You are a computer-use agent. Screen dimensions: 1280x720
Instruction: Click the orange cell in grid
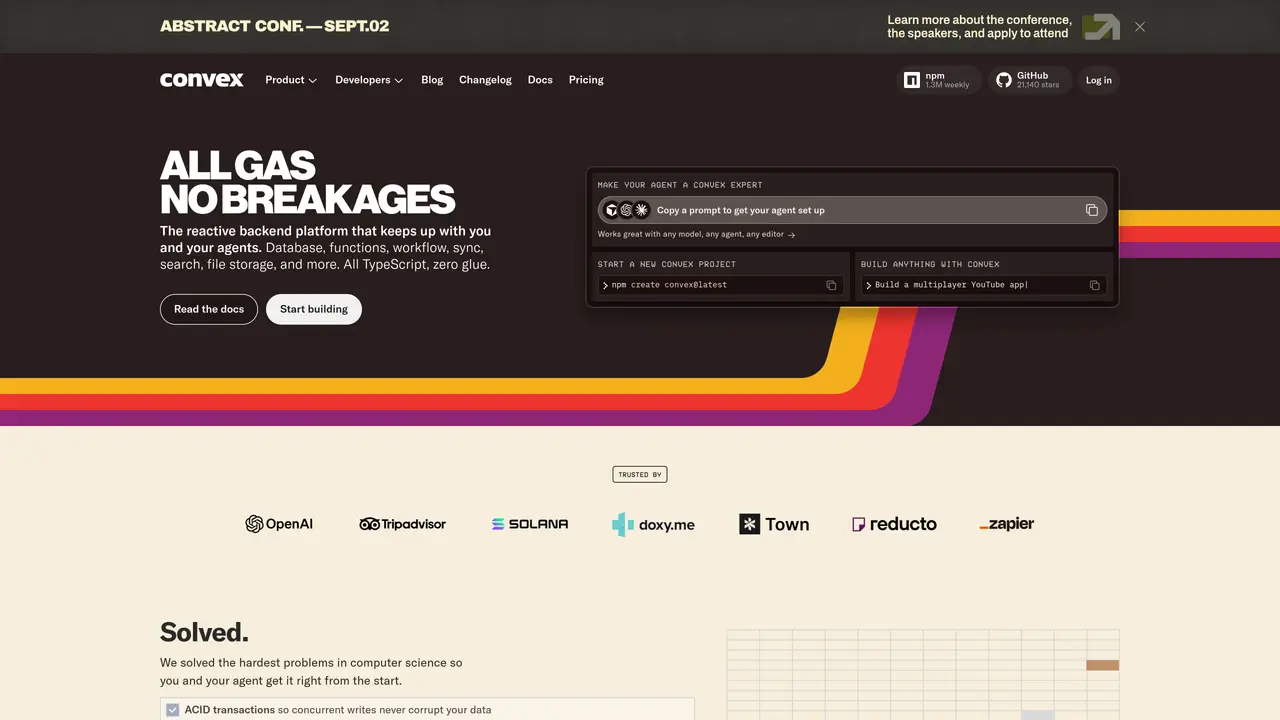tap(1103, 665)
